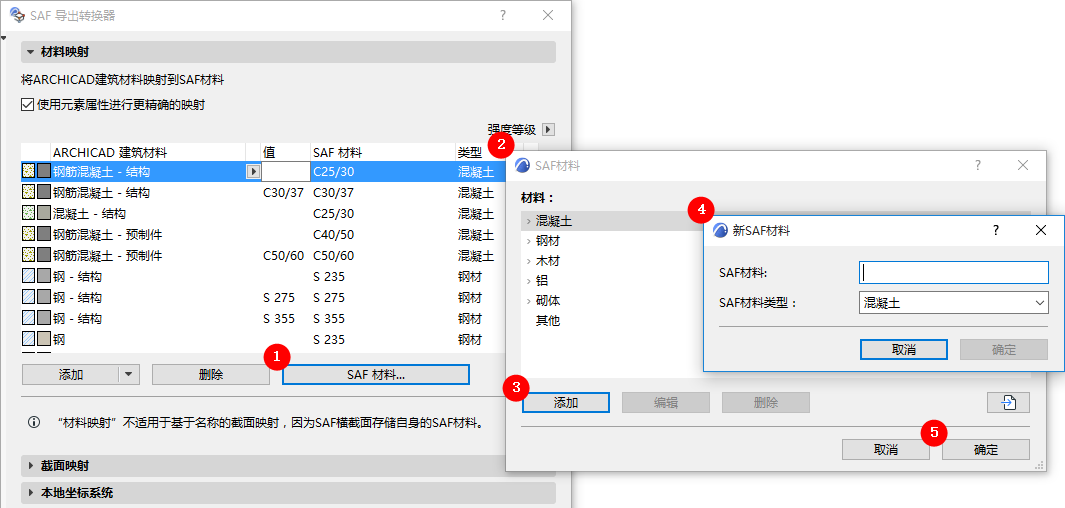This screenshot has width=1065, height=508.
Task: Close the 新SAF材料 dialog
Action: pyautogui.click(x=1041, y=230)
